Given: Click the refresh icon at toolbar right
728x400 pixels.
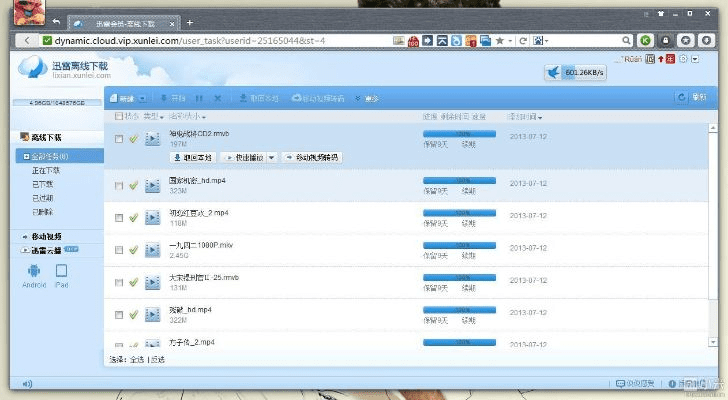Looking at the screenshot, I should [x=682, y=98].
